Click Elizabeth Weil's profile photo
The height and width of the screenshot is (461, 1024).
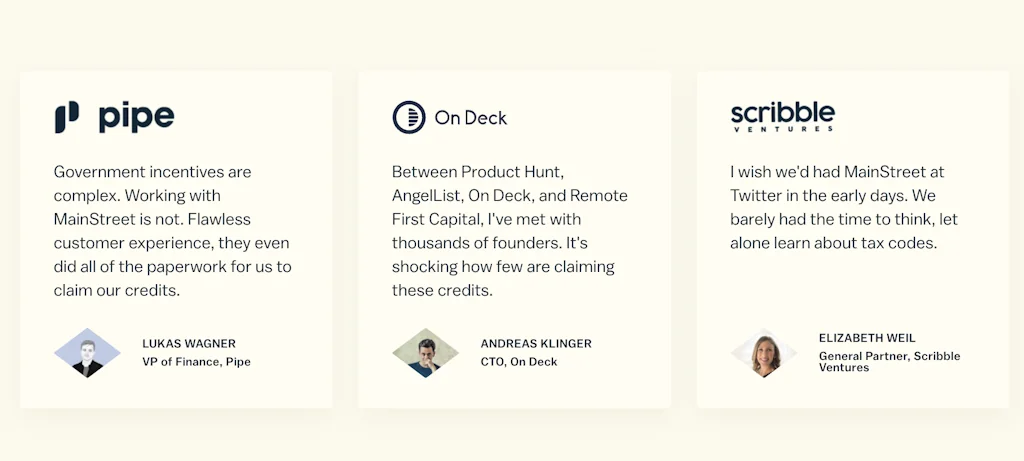[x=764, y=353]
